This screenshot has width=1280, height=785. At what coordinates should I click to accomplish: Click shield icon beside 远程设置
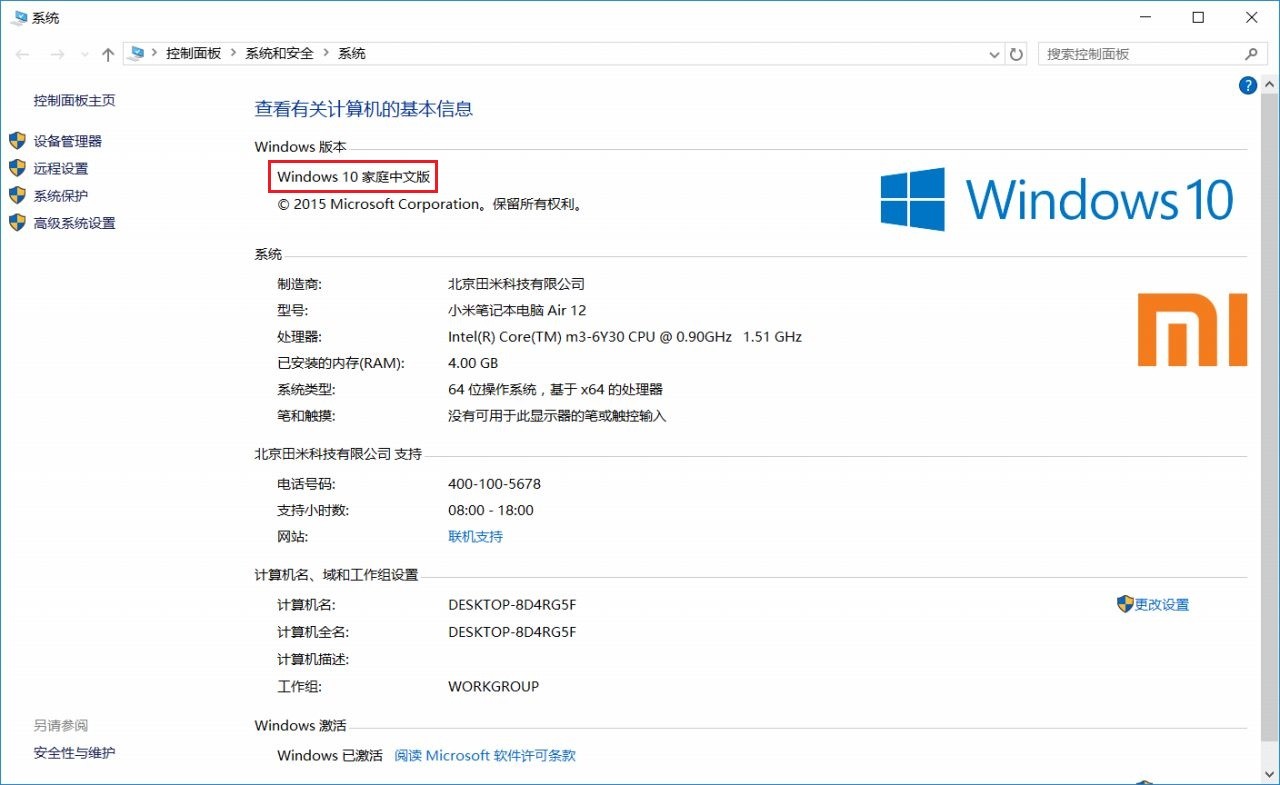[17, 168]
